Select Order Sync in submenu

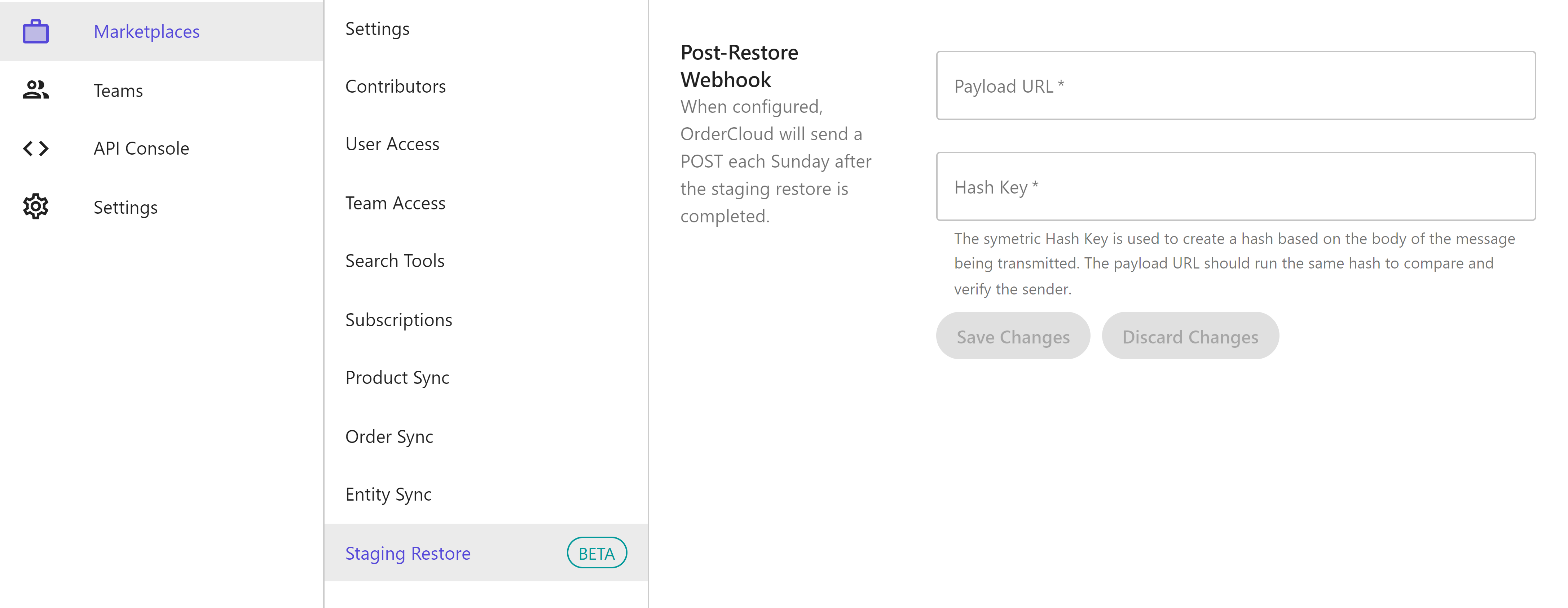486,436
